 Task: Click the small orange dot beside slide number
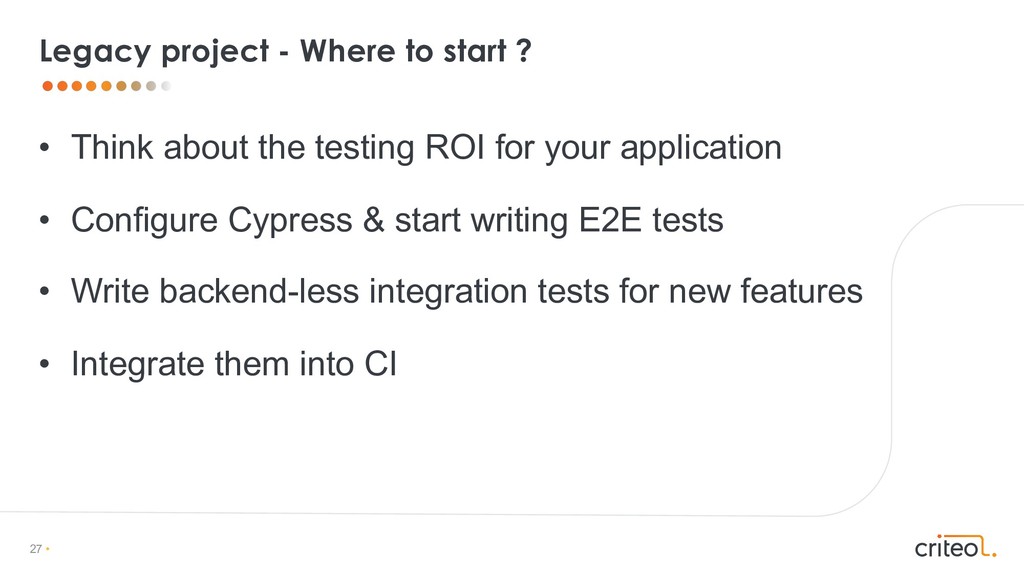[x=48, y=549]
